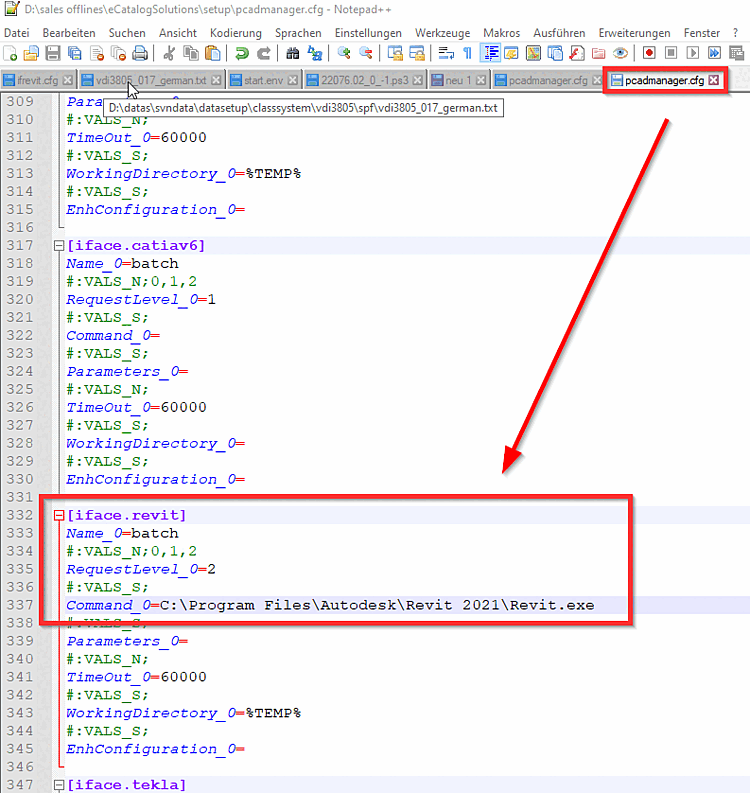This screenshot has height=793, width=750.
Task: Toggle the indent guide button
Action: coord(490,53)
